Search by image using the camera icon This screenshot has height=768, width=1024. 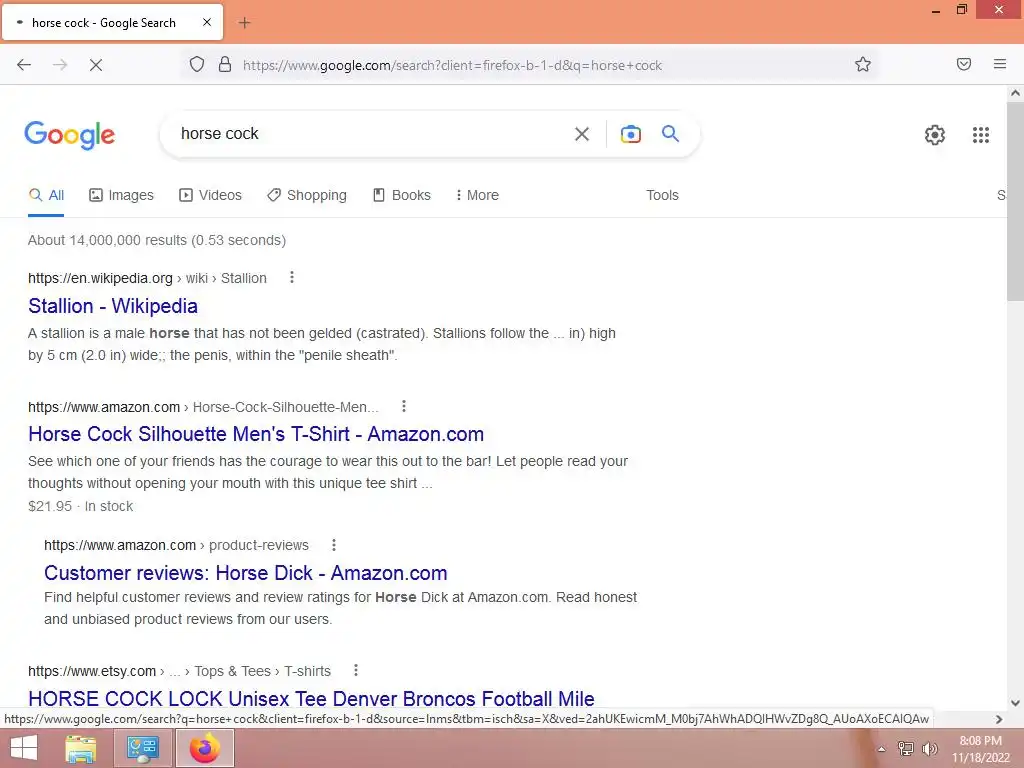point(630,134)
